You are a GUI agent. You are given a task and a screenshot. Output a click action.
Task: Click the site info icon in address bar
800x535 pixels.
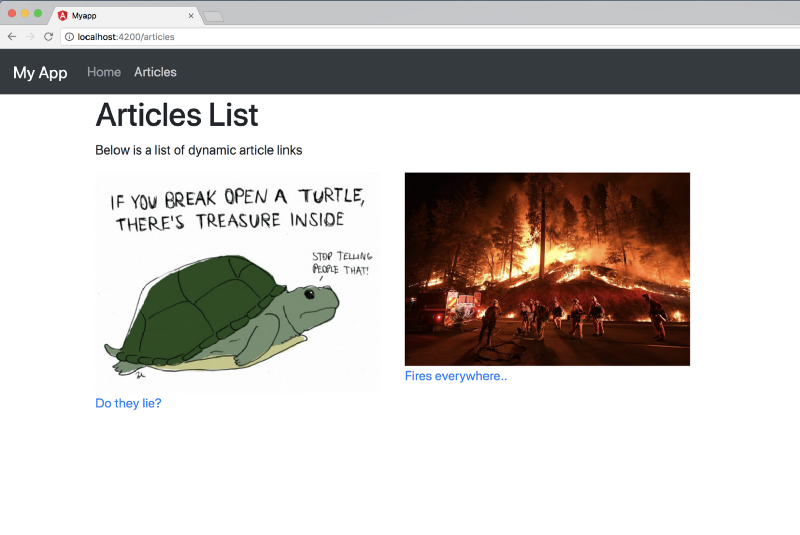[69, 37]
